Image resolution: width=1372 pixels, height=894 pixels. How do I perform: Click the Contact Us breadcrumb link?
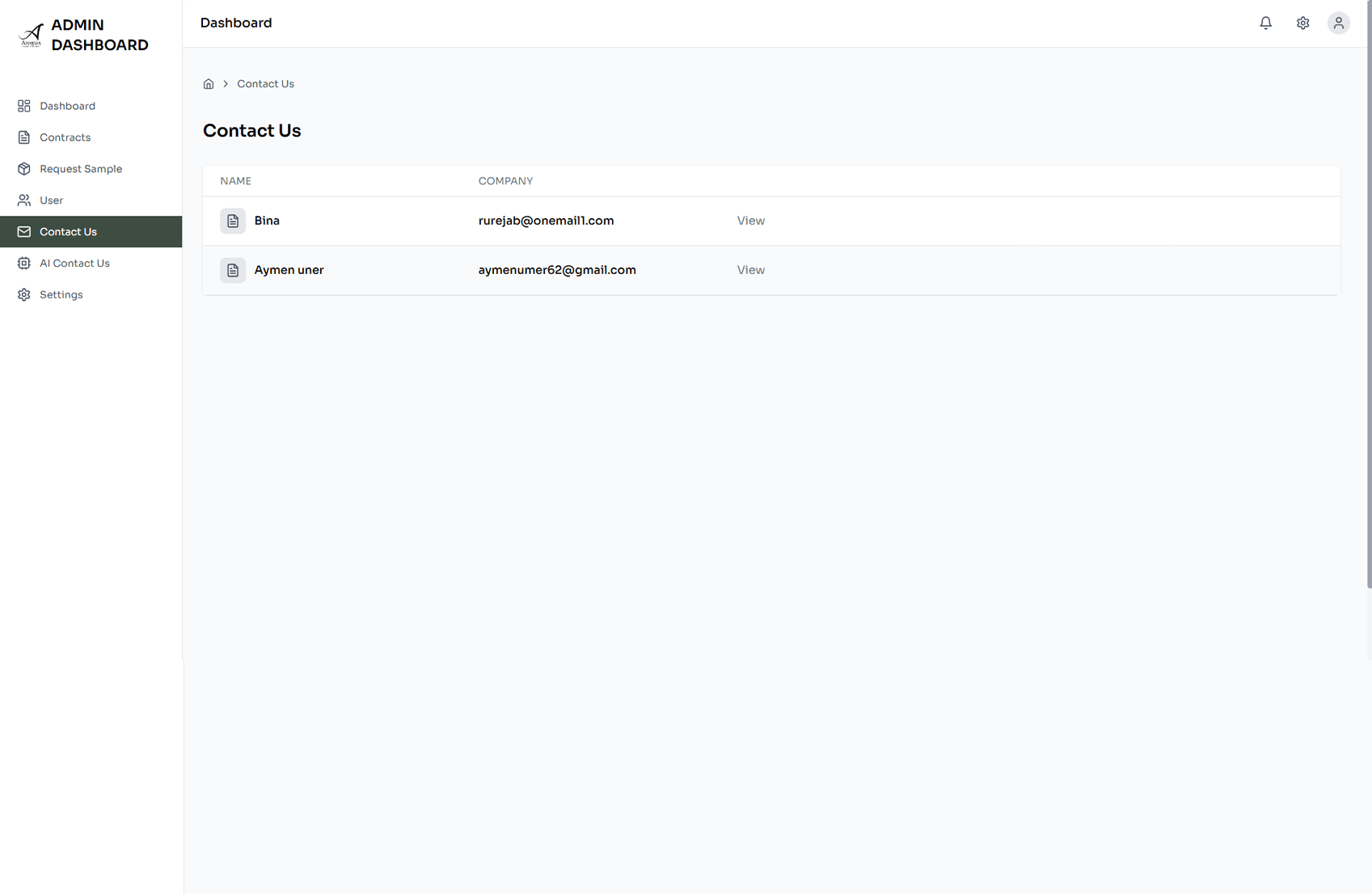click(265, 84)
